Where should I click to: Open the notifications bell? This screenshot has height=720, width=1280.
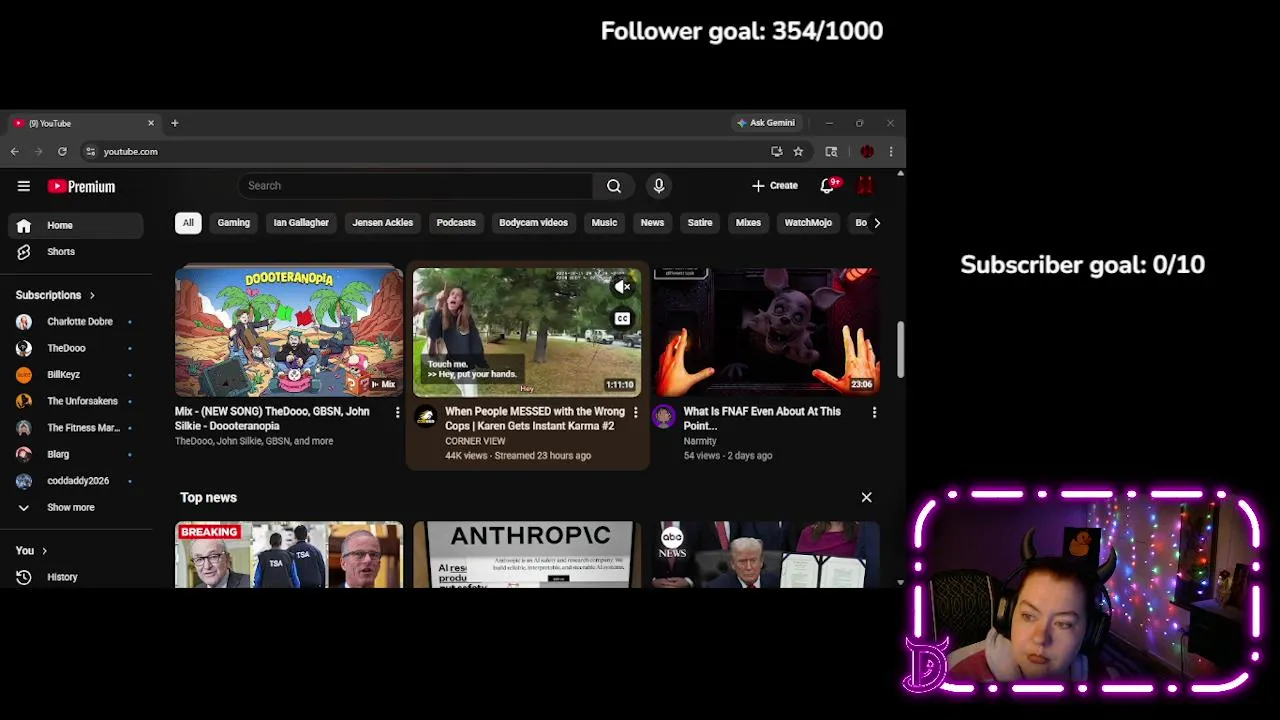(828, 185)
